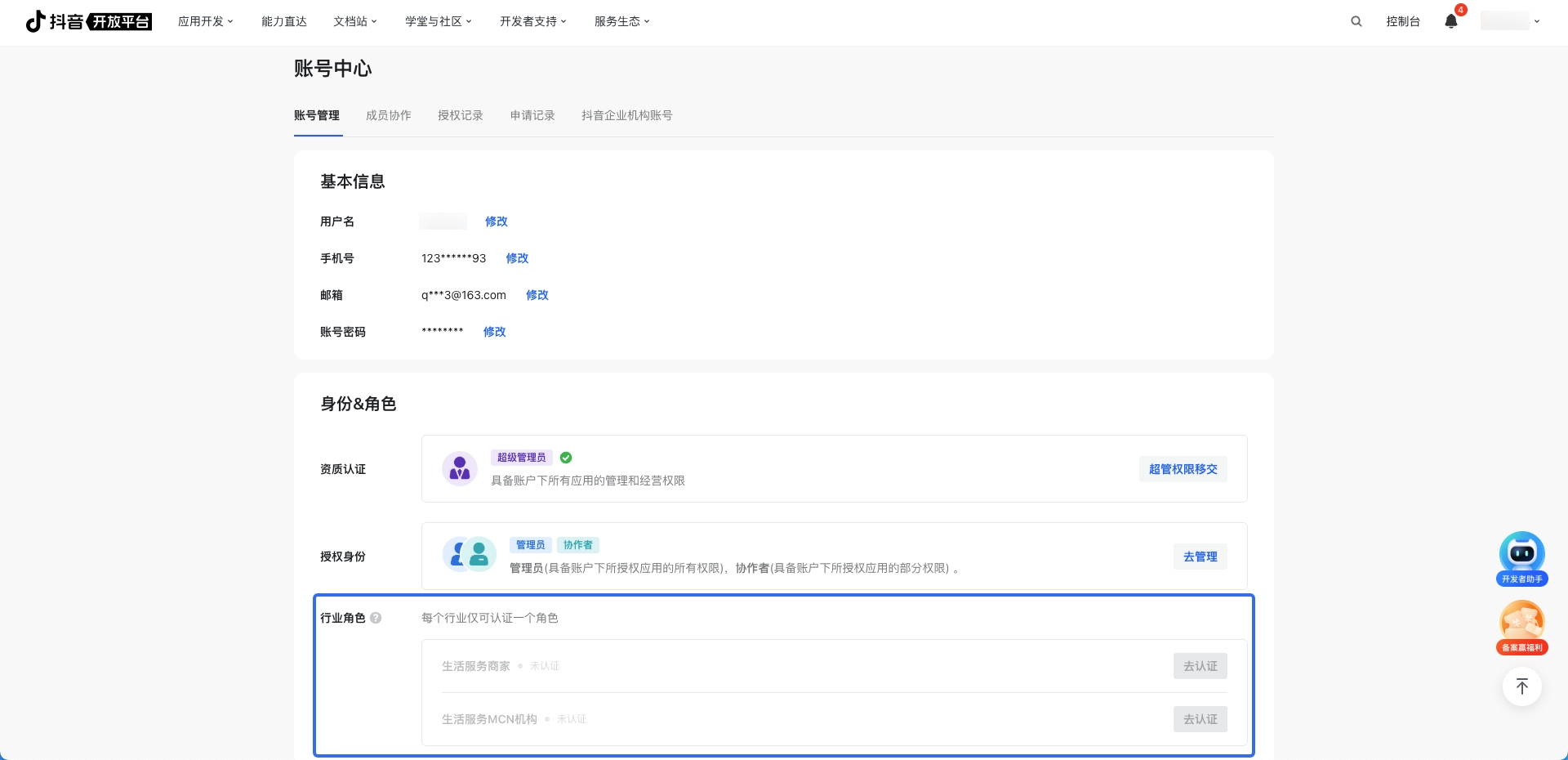This screenshot has width=1568, height=760.
Task: Click the 身份&角色 section heading
Action: coord(359,404)
